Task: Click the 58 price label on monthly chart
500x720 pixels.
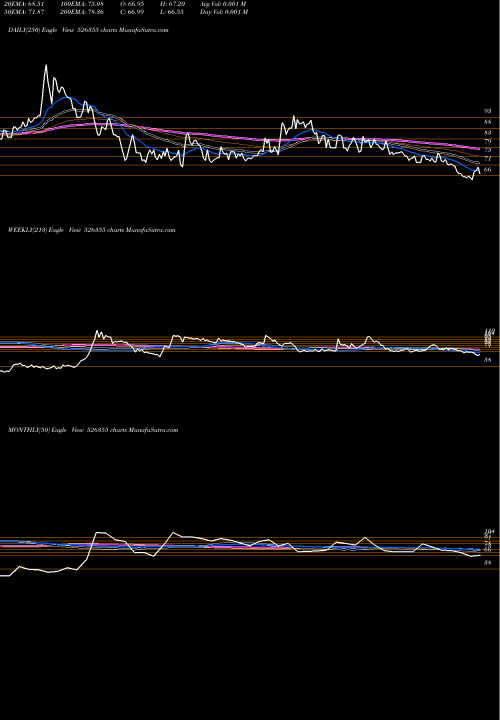Action: pos(488,562)
